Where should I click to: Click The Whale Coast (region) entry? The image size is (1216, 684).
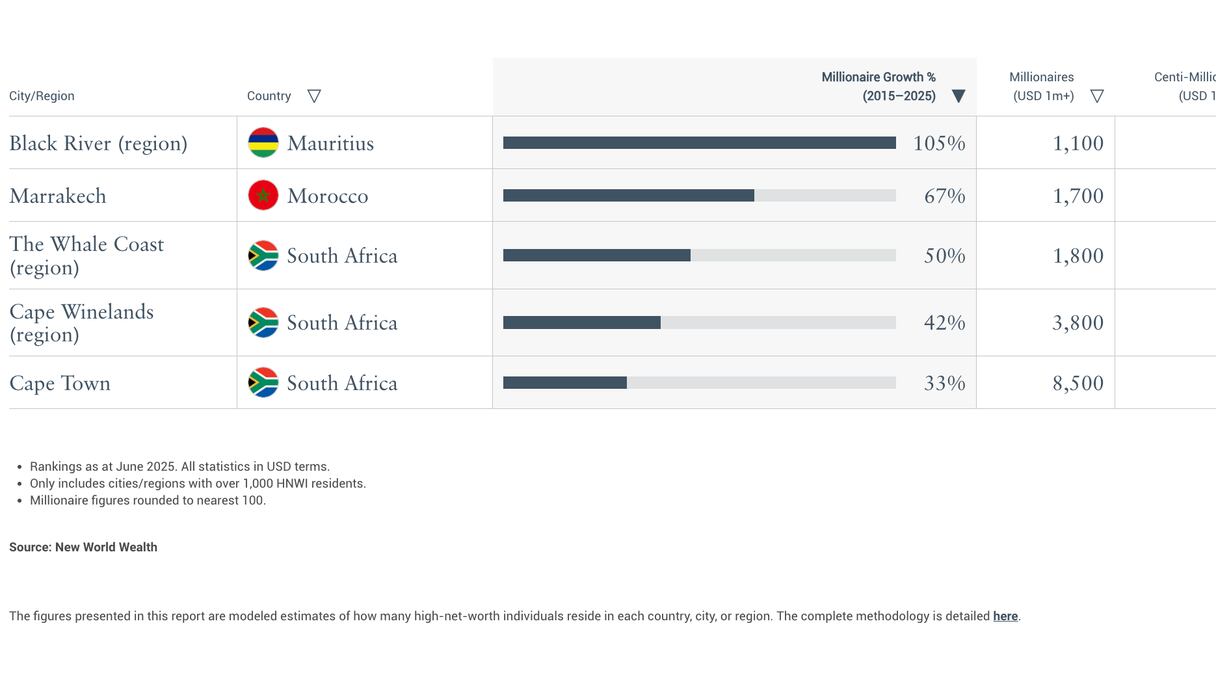coord(86,256)
